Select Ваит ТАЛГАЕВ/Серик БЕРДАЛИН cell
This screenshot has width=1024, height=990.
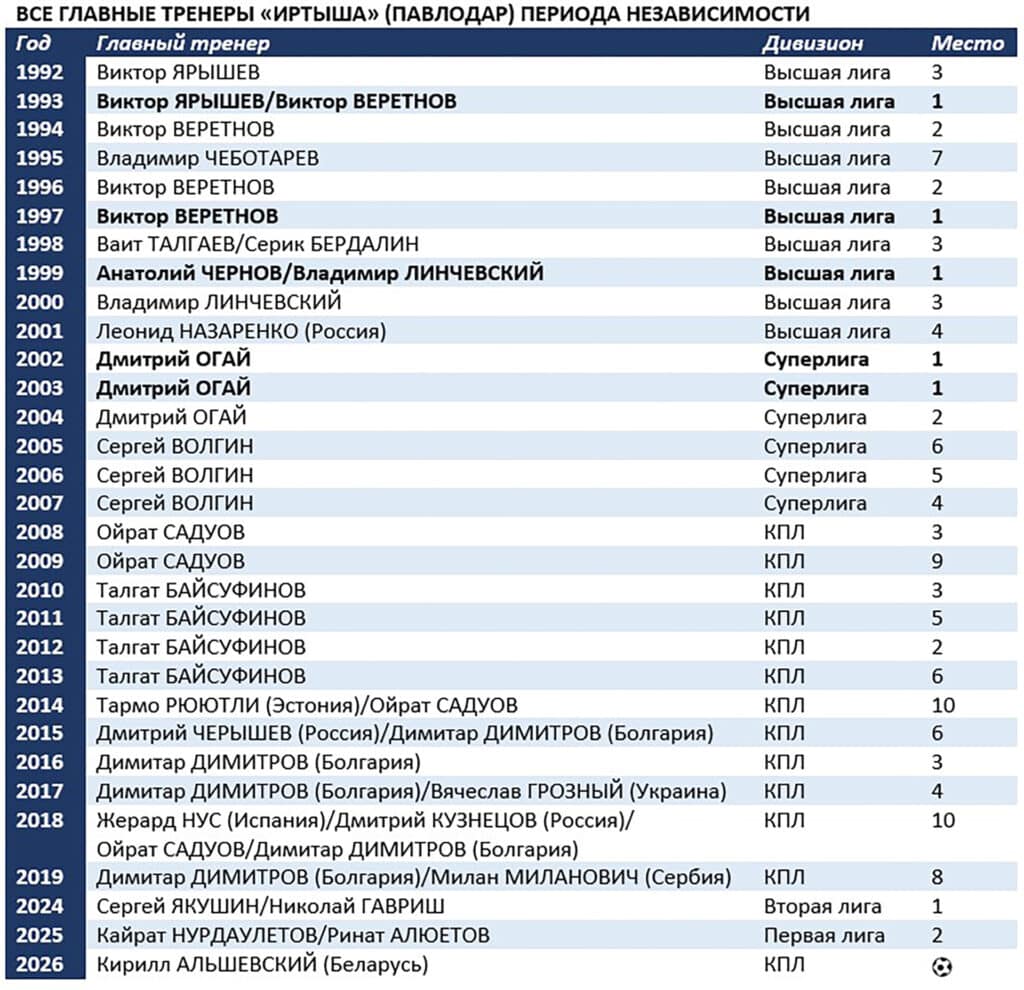click(257, 244)
